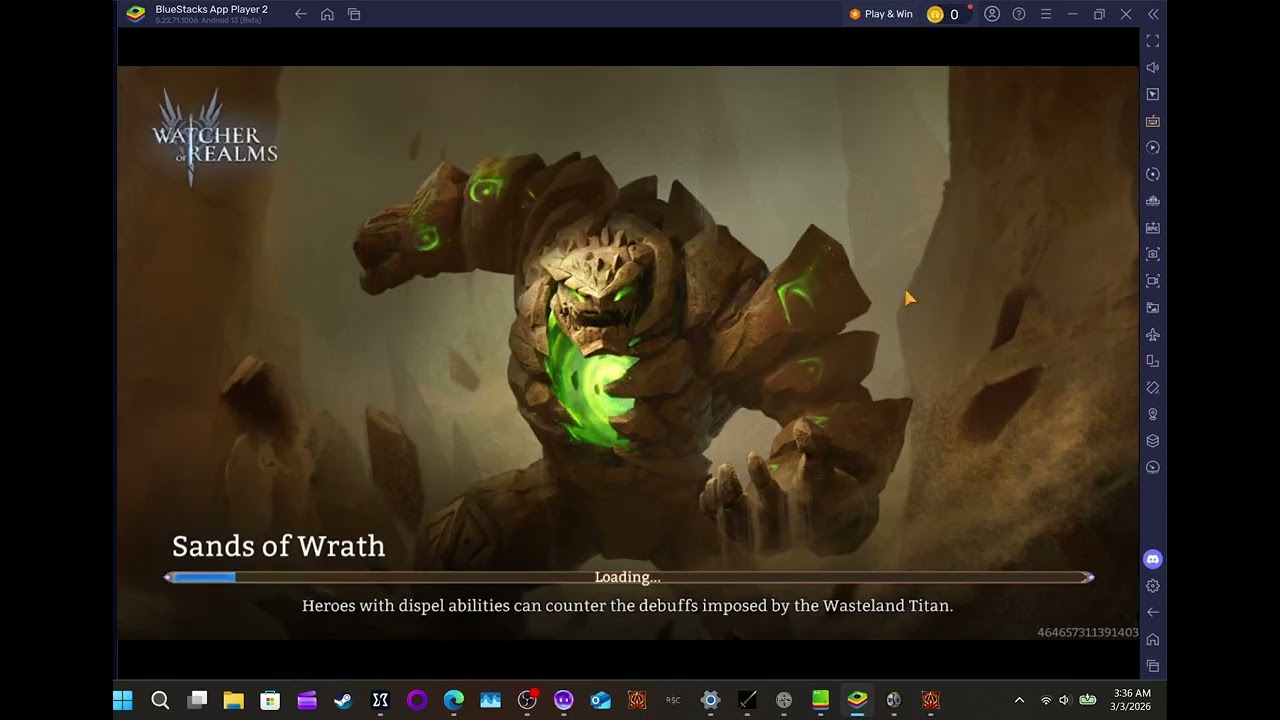This screenshot has width=1280, height=720.
Task: Click the Android back arrow in the sidebar
Action: (1153, 612)
